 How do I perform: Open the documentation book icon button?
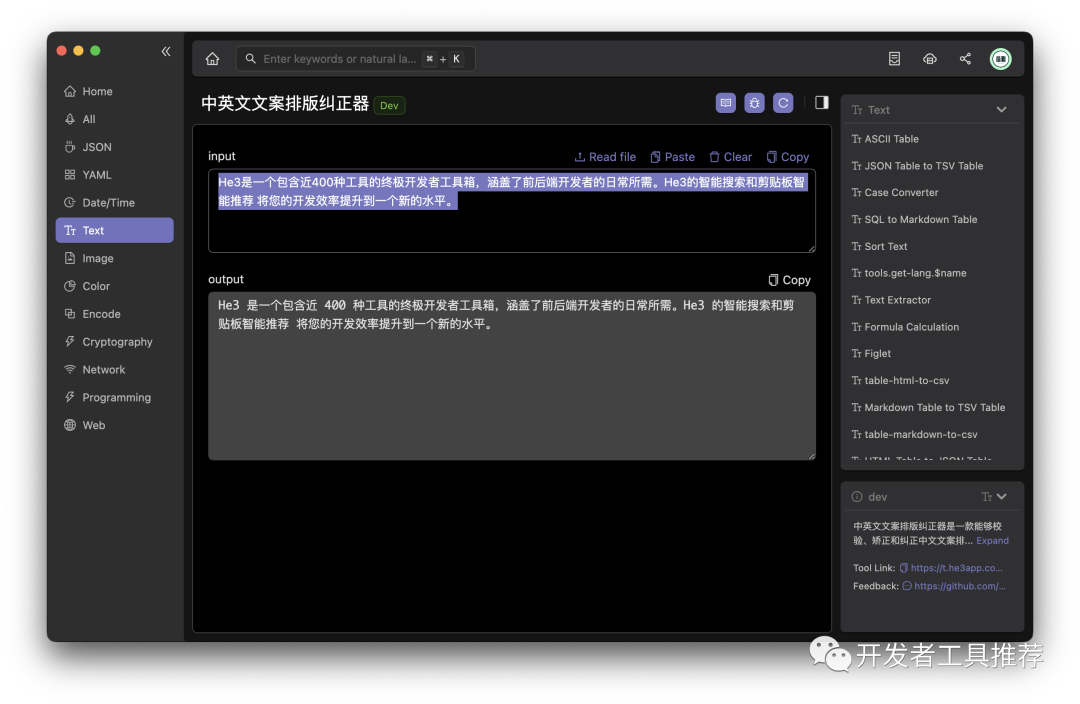(726, 103)
